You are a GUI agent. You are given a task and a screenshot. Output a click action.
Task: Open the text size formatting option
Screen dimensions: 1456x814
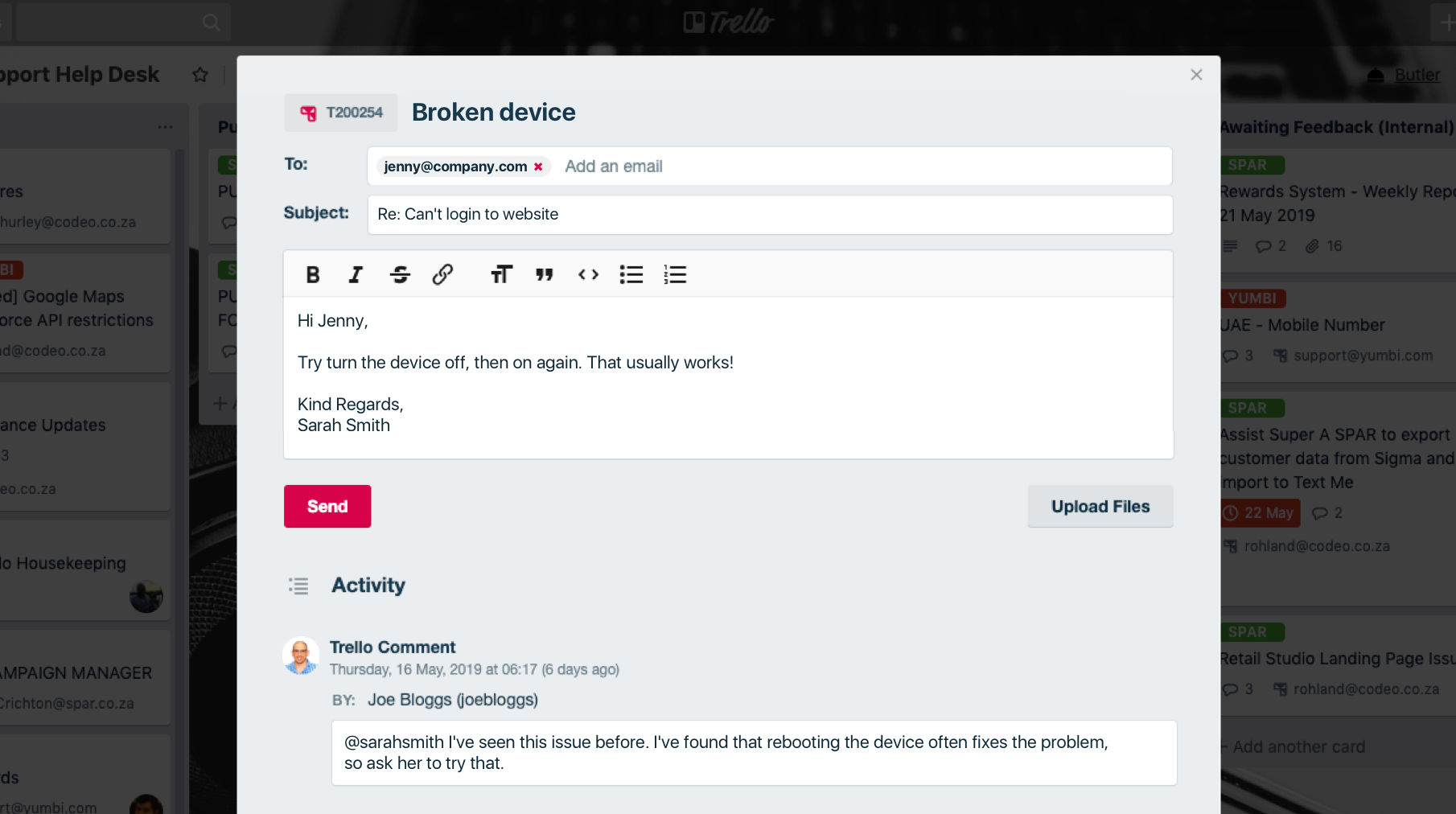coord(500,274)
